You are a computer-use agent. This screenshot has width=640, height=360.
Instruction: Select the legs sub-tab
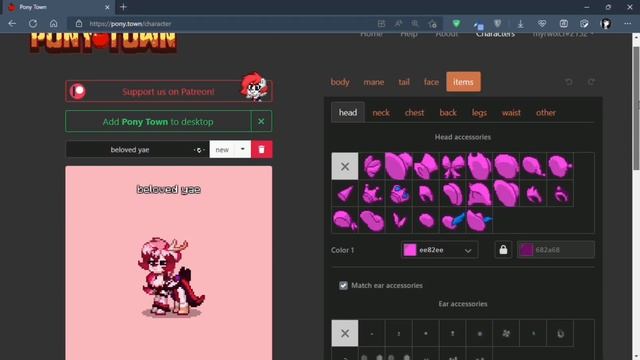tap(479, 112)
